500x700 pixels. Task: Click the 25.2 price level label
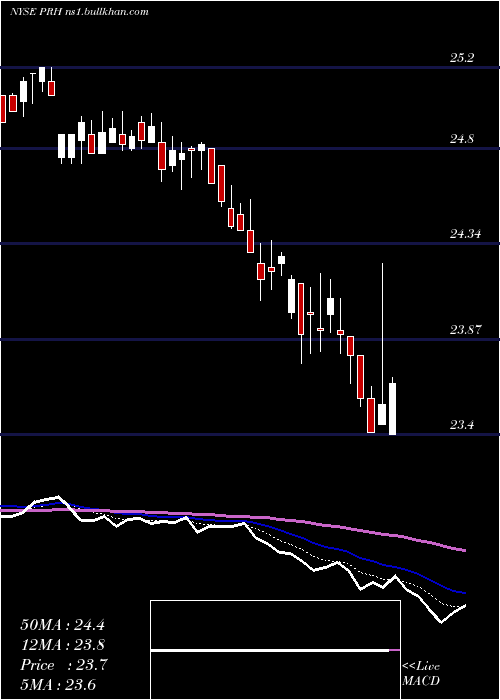[x=462, y=58]
